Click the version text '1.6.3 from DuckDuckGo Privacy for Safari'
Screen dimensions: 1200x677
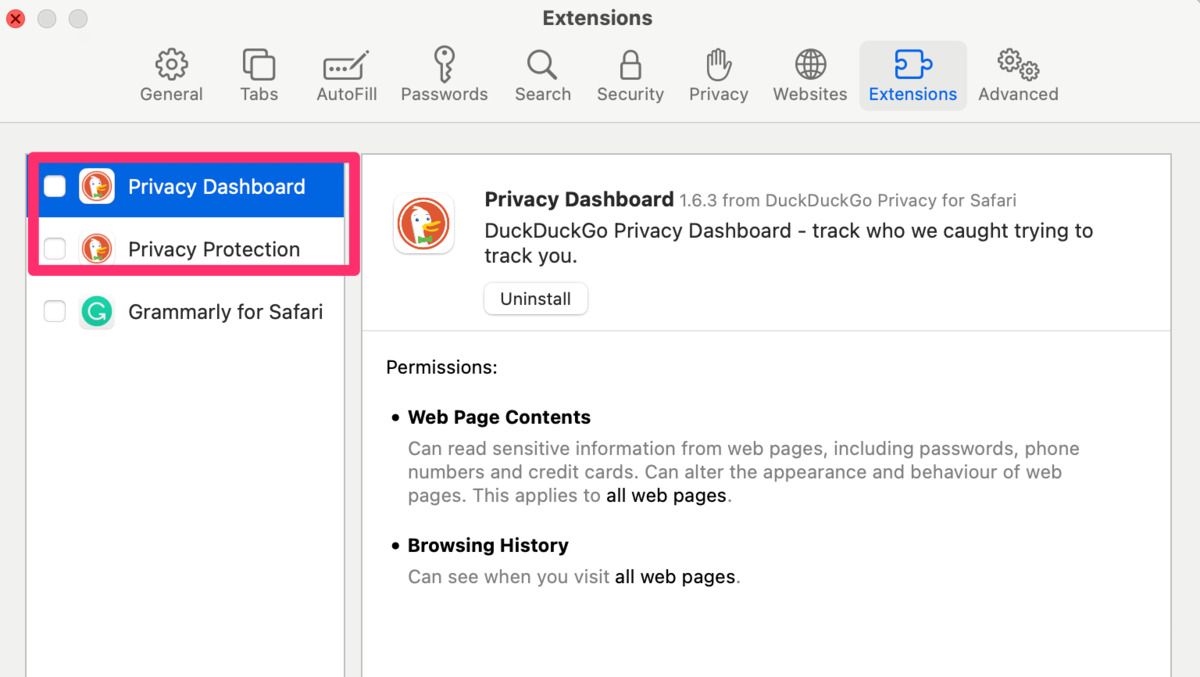click(x=848, y=201)
